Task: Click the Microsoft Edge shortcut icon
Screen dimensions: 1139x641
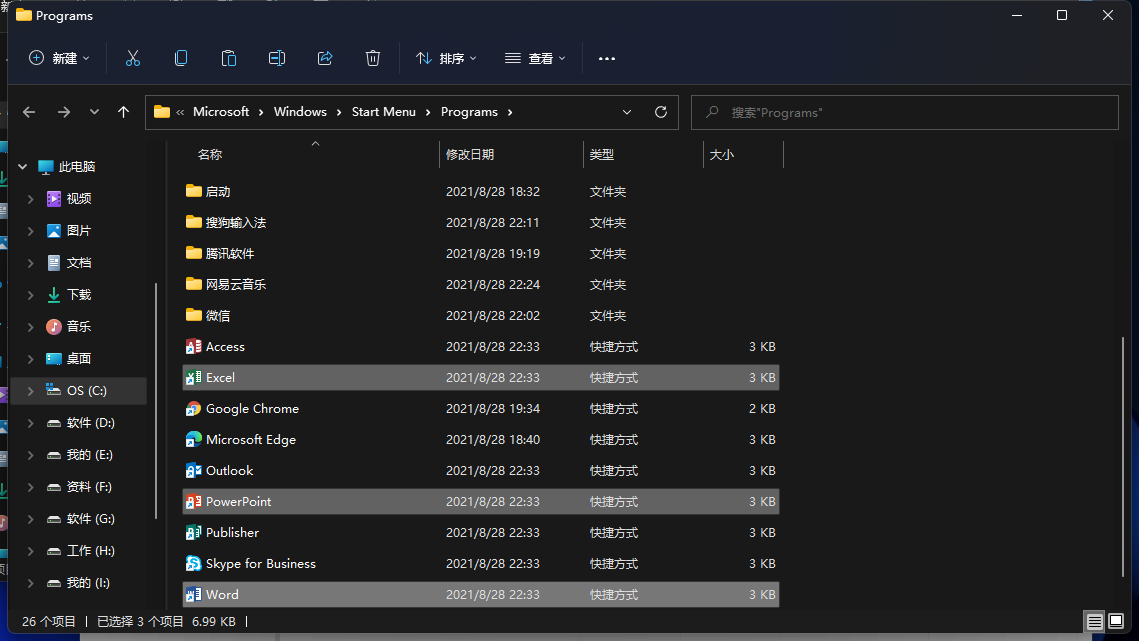Action: pos(193,440)
